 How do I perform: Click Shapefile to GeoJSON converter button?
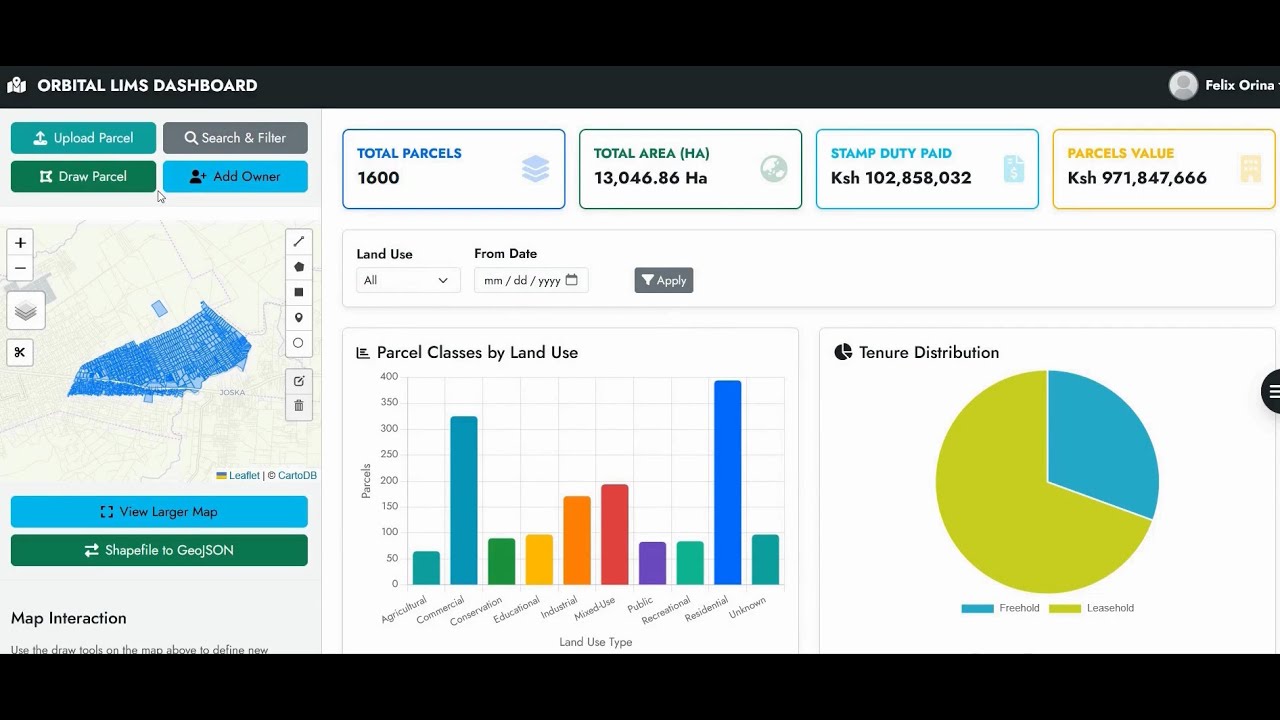tap(159, 550)
